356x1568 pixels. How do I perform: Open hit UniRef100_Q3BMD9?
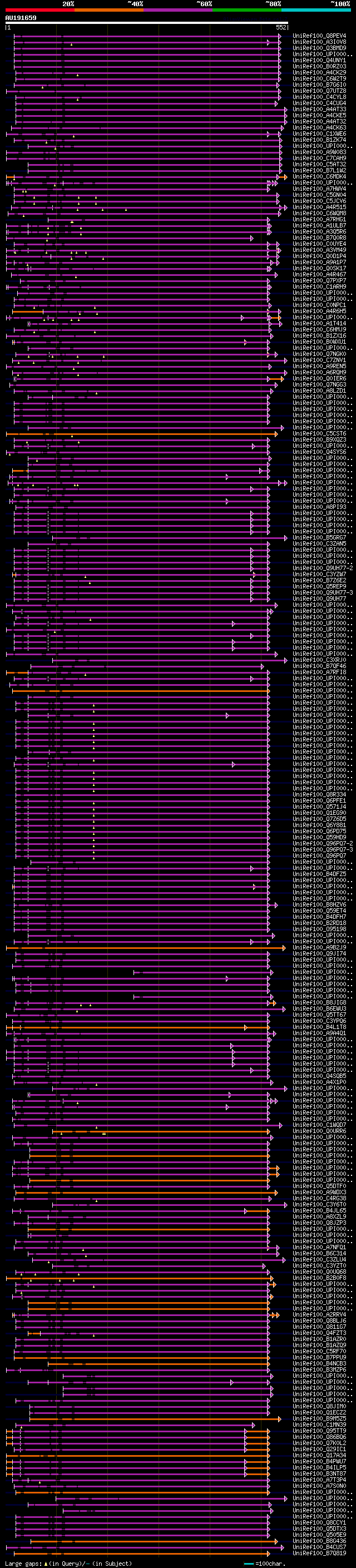pyautogui.click(x=319, y=48)
